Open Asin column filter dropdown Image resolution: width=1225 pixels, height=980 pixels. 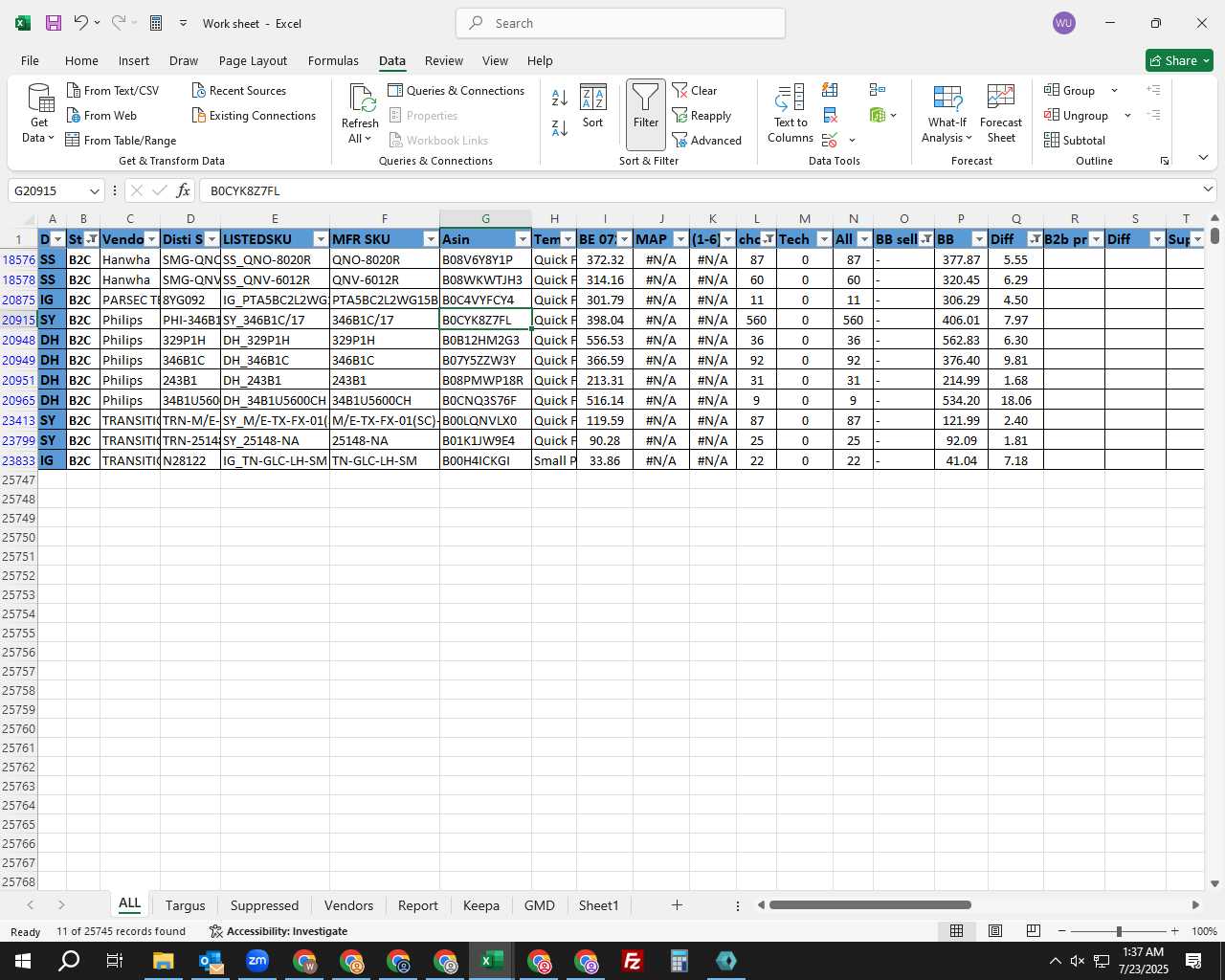tap(523, 239)
